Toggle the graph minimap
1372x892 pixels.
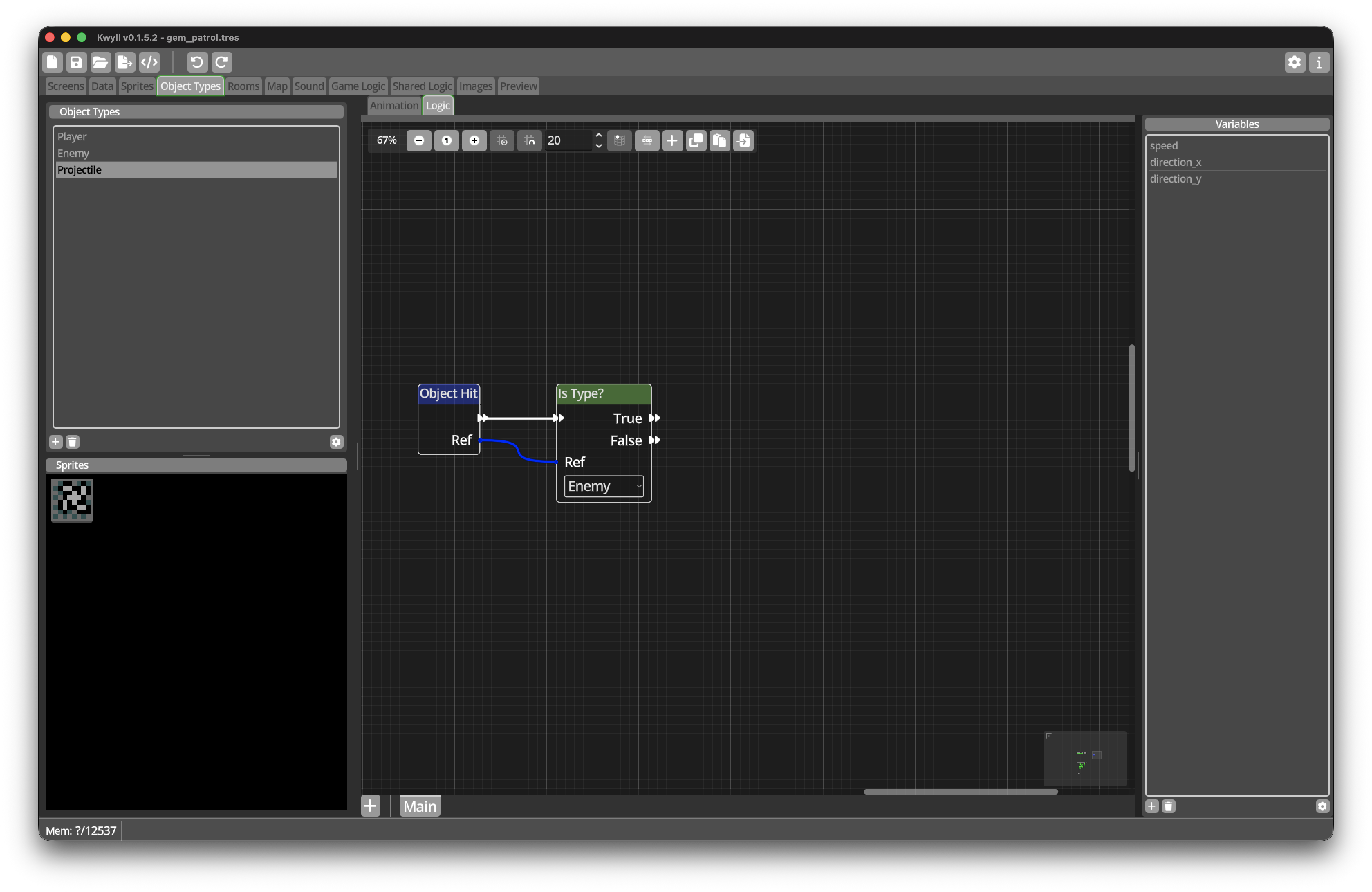point(620,141)
